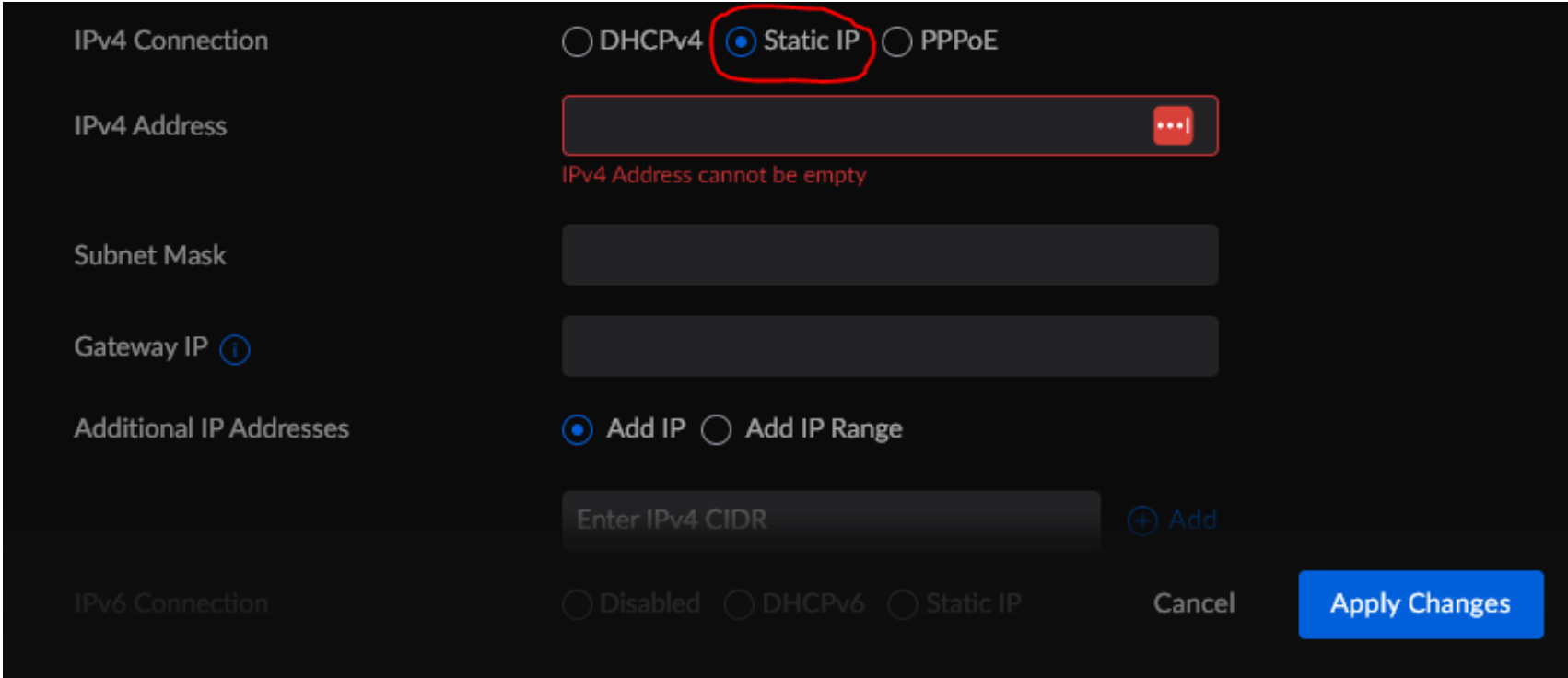Click into the IPv4 Address field
The width and height of the screenshot is (1568, 678).
(852, 125)
